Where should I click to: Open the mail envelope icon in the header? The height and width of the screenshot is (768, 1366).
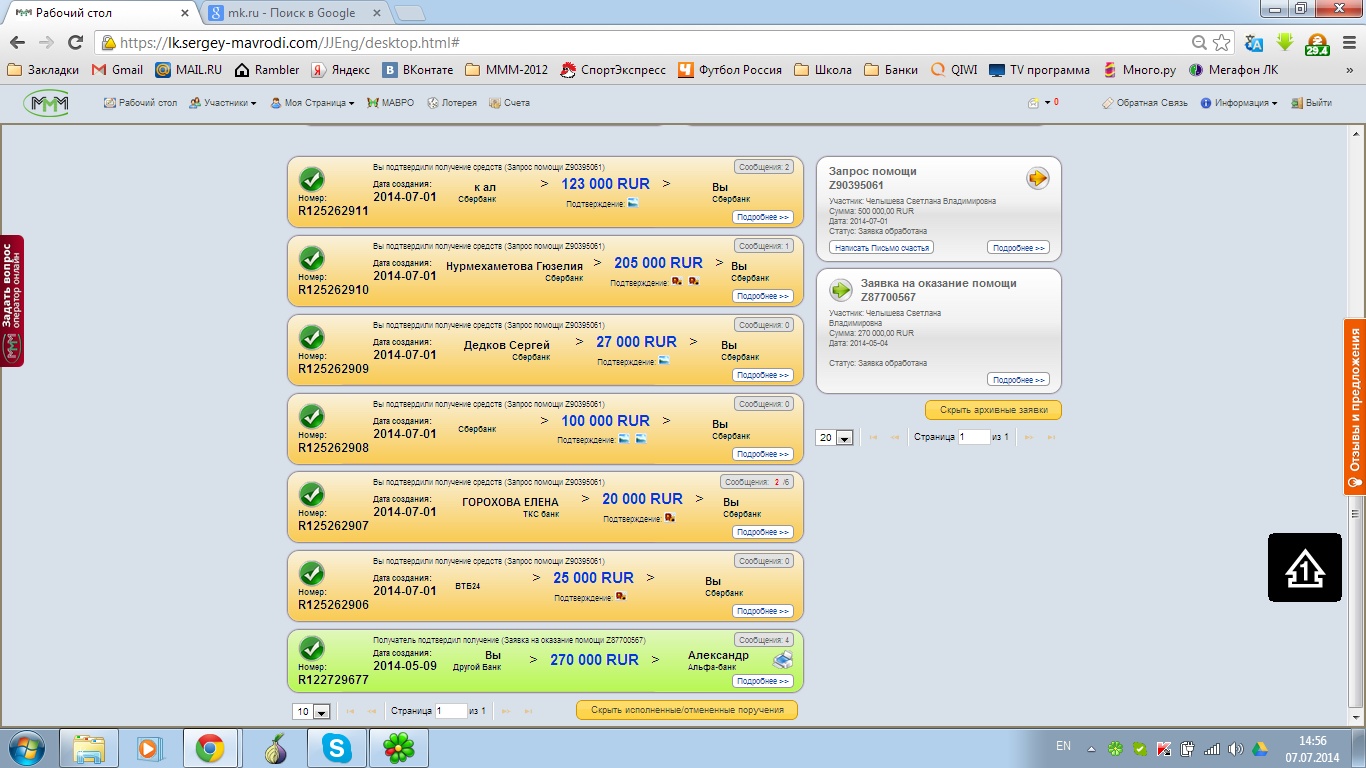pyautogui.click(x=1034, y=103)
